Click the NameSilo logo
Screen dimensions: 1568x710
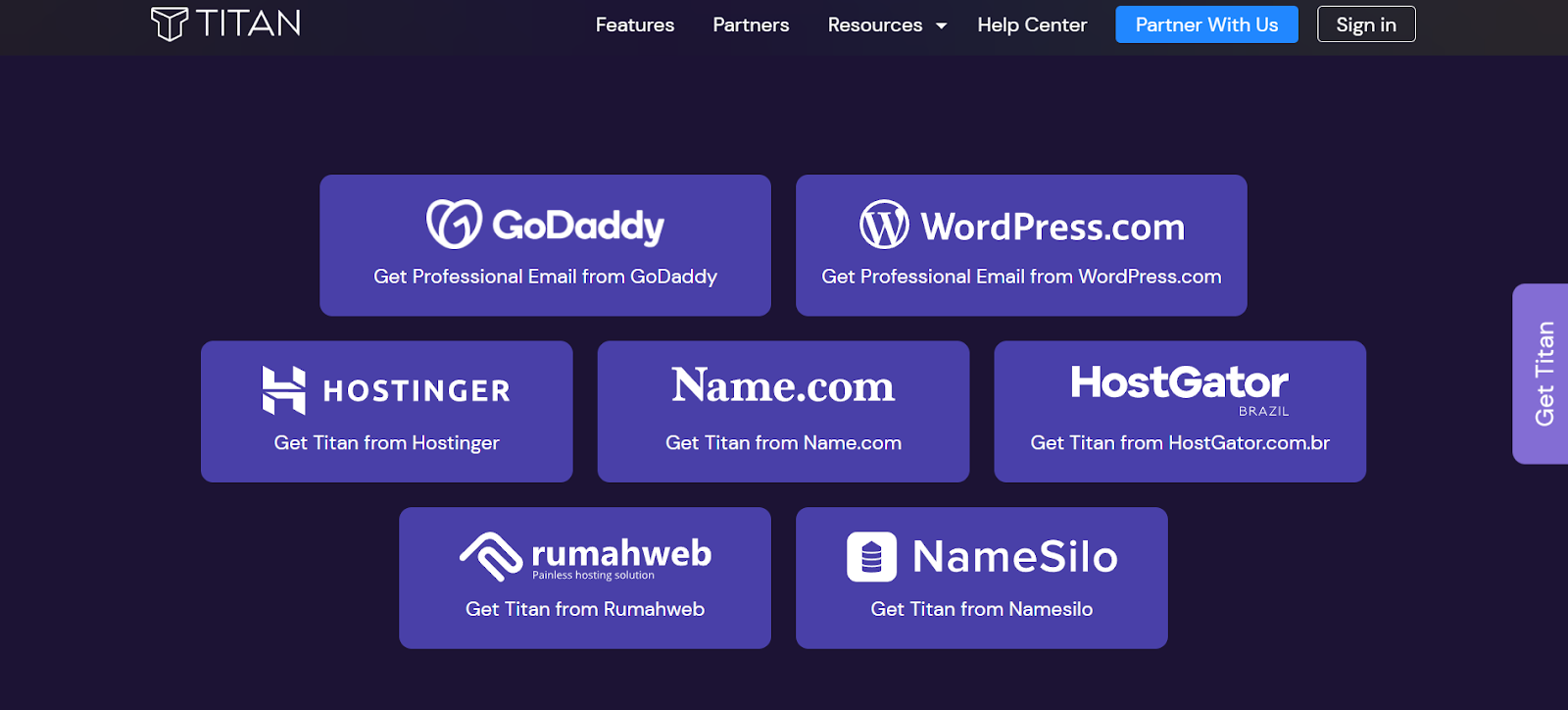[982, 557]
